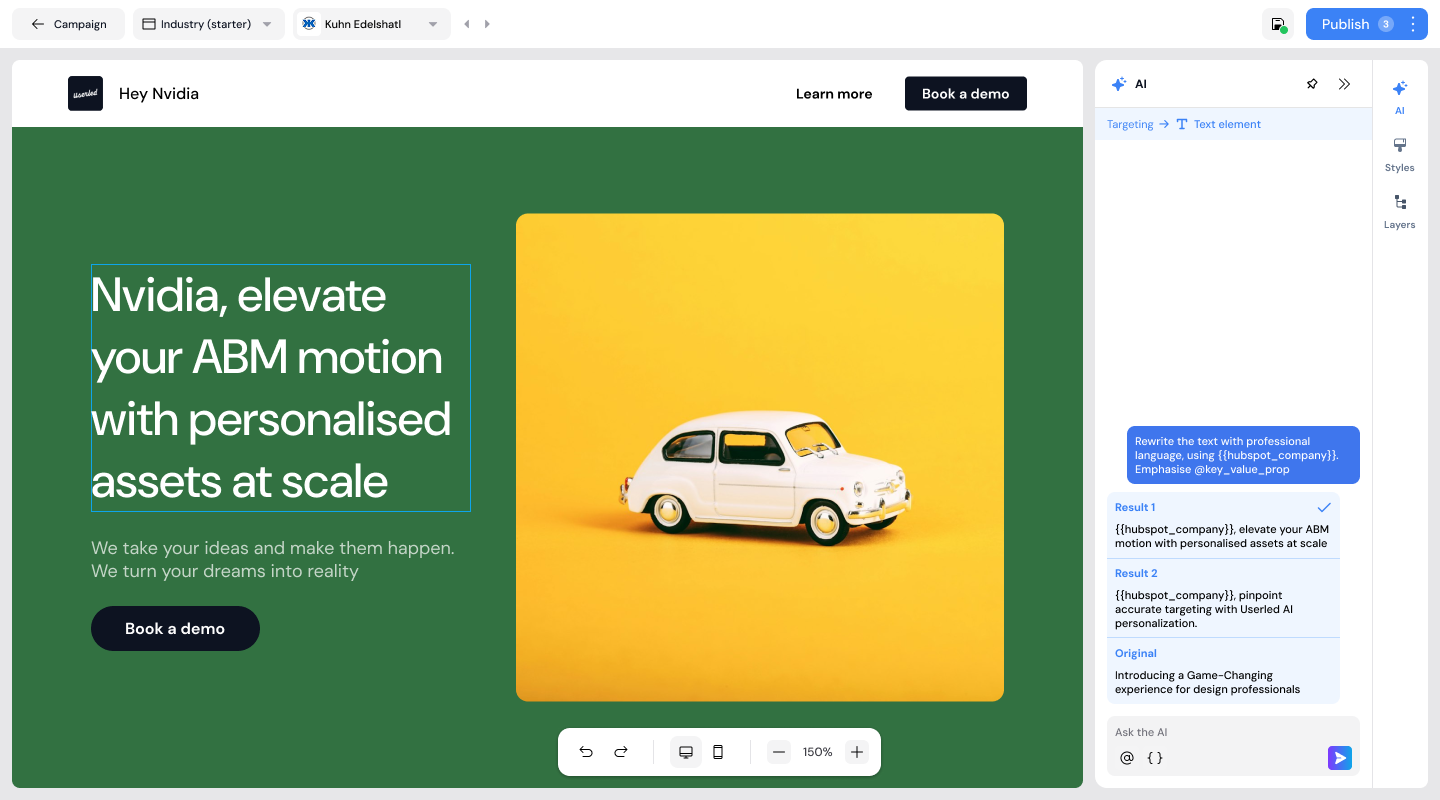Send the AI prompt
The height and width of the screenshot is (800, 1440).
pos(1340,758)
